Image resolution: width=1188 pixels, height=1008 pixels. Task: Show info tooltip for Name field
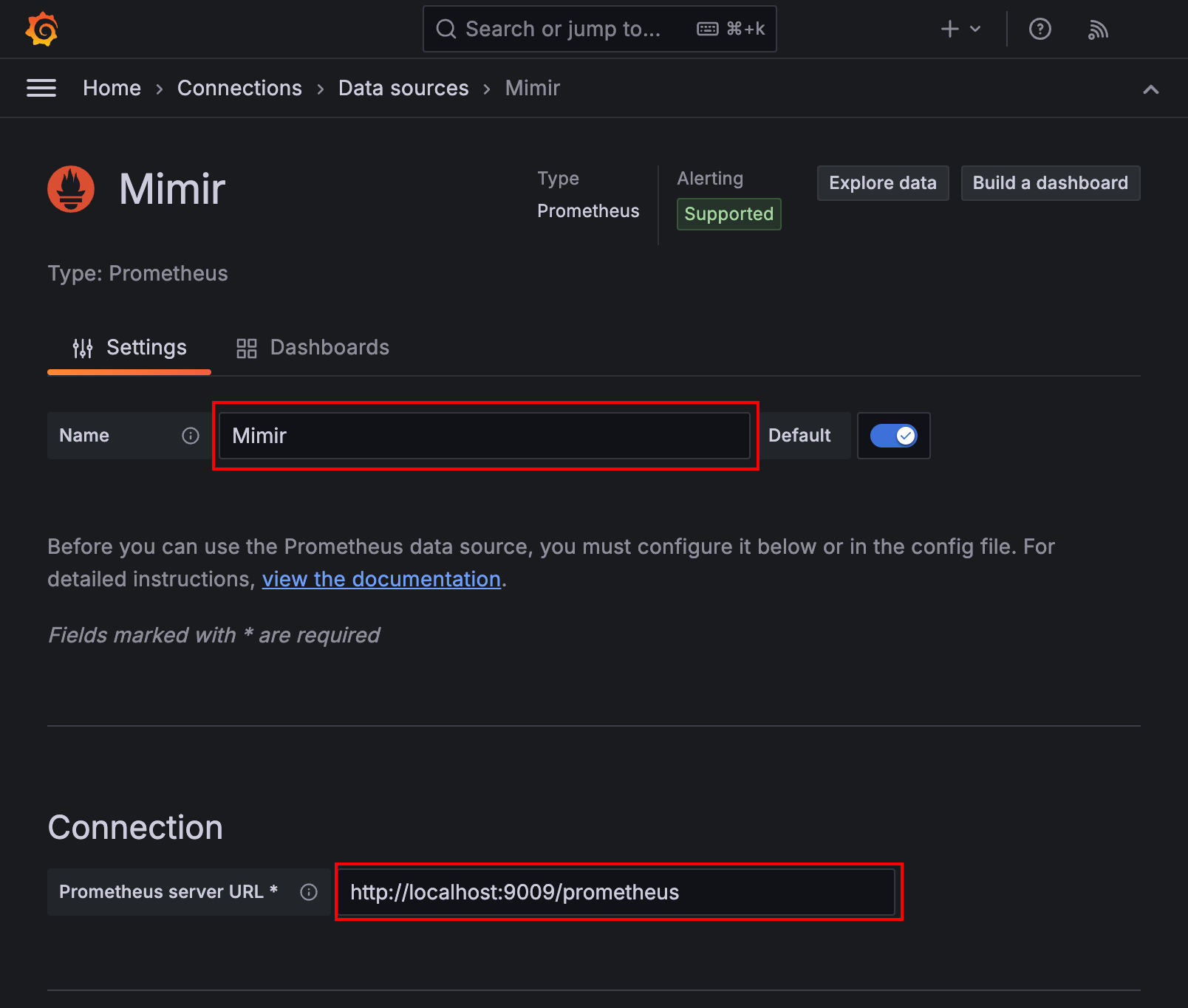191,436
